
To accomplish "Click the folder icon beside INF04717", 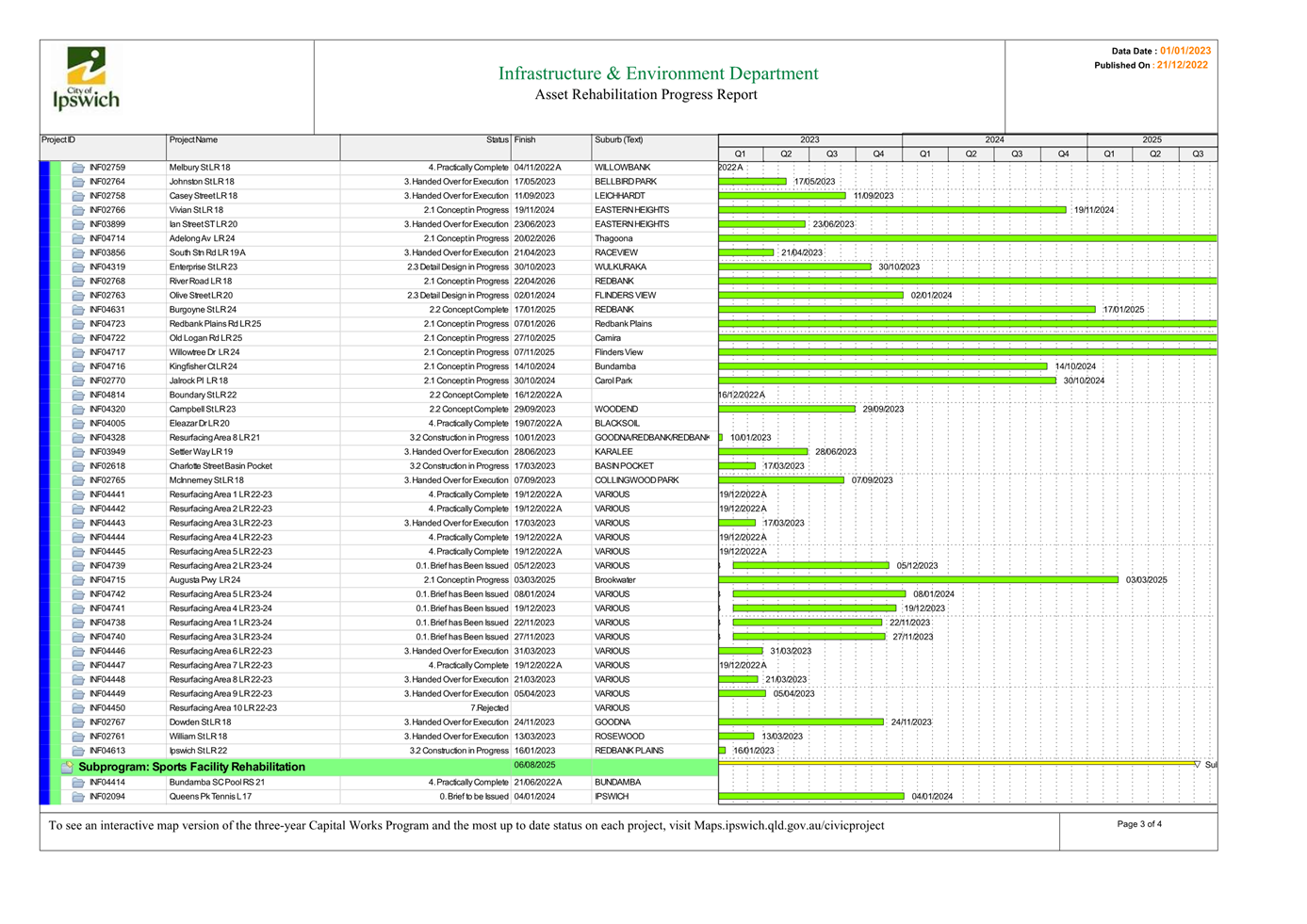I will (78, 352).
